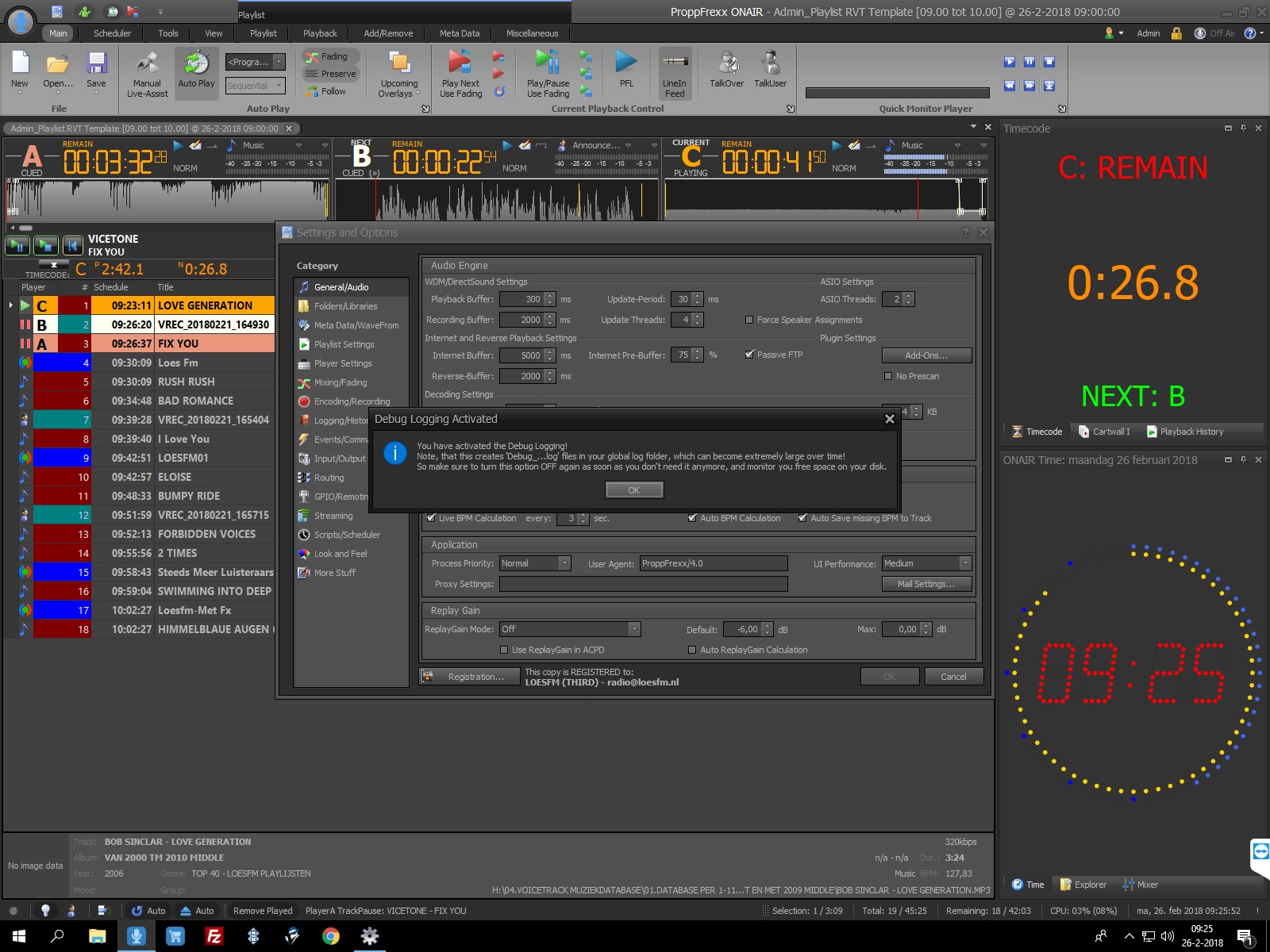Expand the user account dropdown beside Admin
The width and height of the screenshot is (1270, 952).
click(x=1121, y=33)
